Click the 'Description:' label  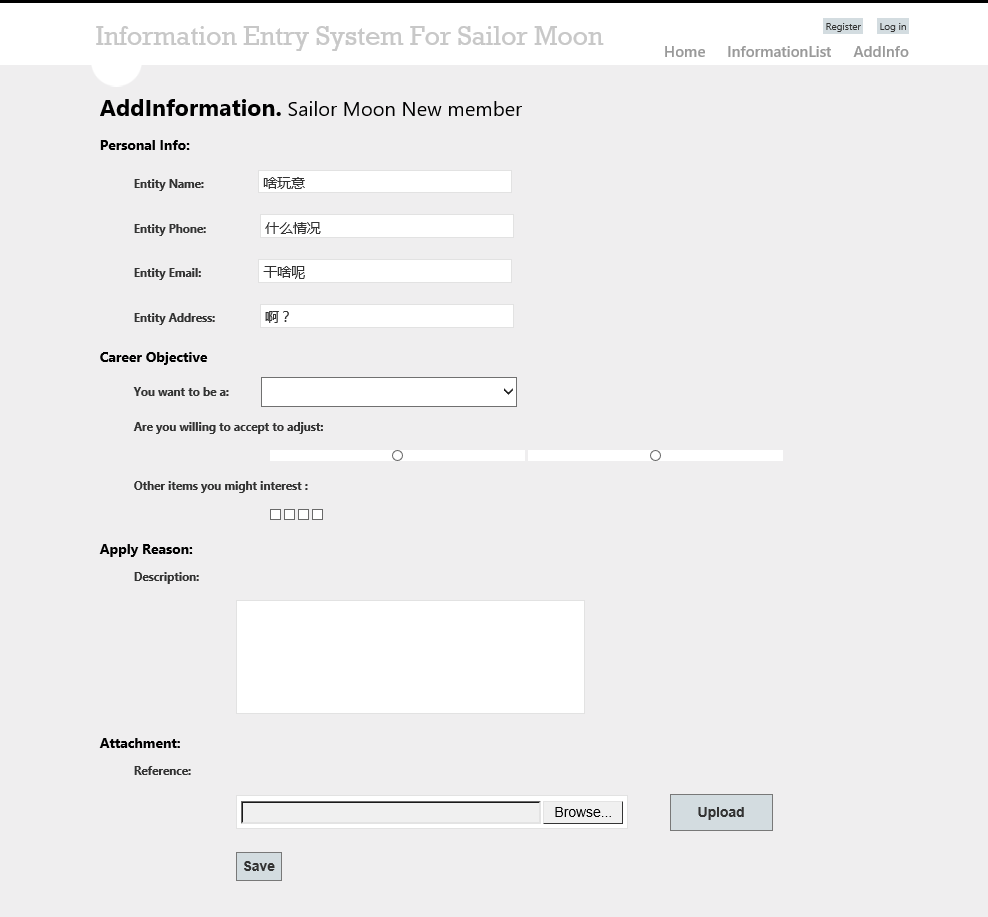[166, 577]
